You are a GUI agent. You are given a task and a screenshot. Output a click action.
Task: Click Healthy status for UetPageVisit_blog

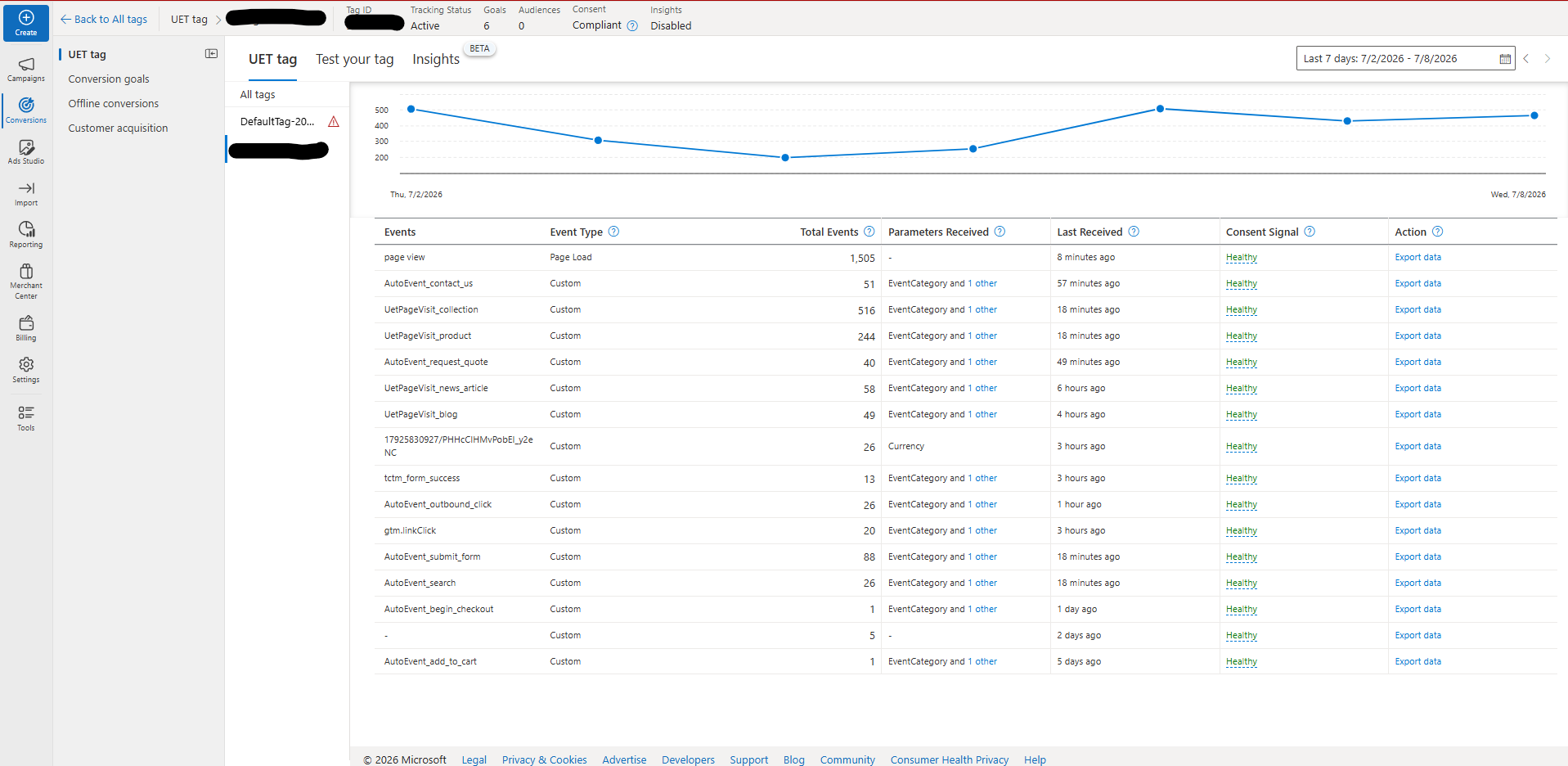1241,414
